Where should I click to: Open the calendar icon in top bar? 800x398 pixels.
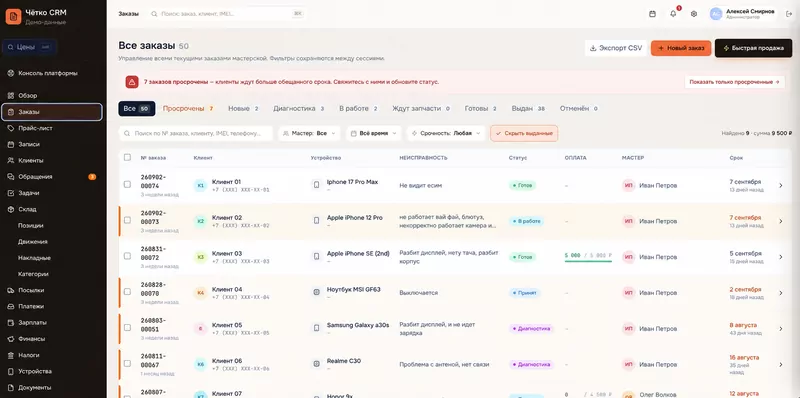tap(652, 14)
